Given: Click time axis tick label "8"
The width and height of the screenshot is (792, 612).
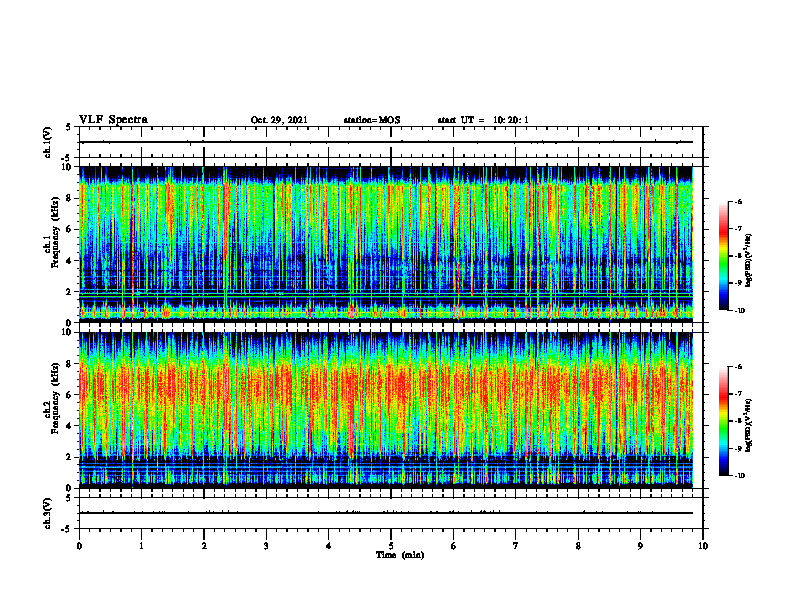Looking at the screenshot, I should 578,546.
